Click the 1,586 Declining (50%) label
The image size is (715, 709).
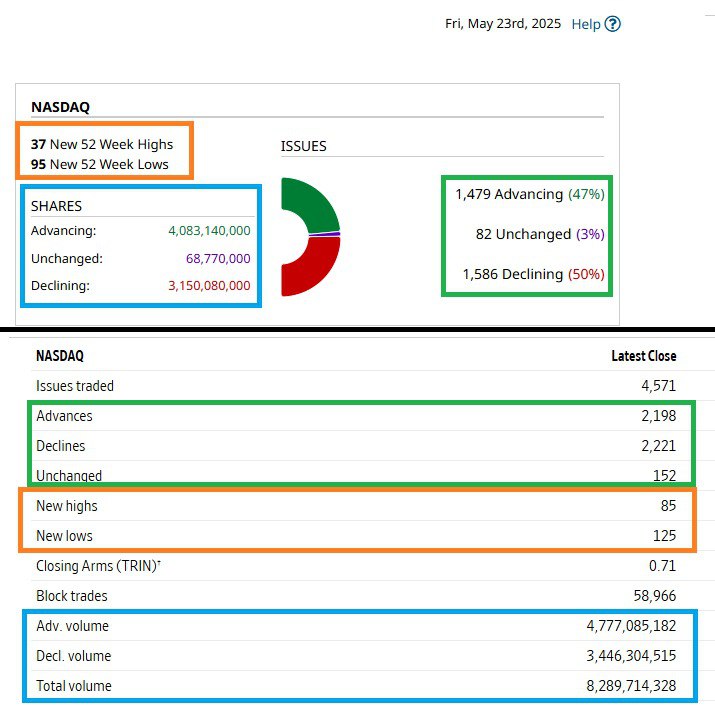tap(533, 274)
